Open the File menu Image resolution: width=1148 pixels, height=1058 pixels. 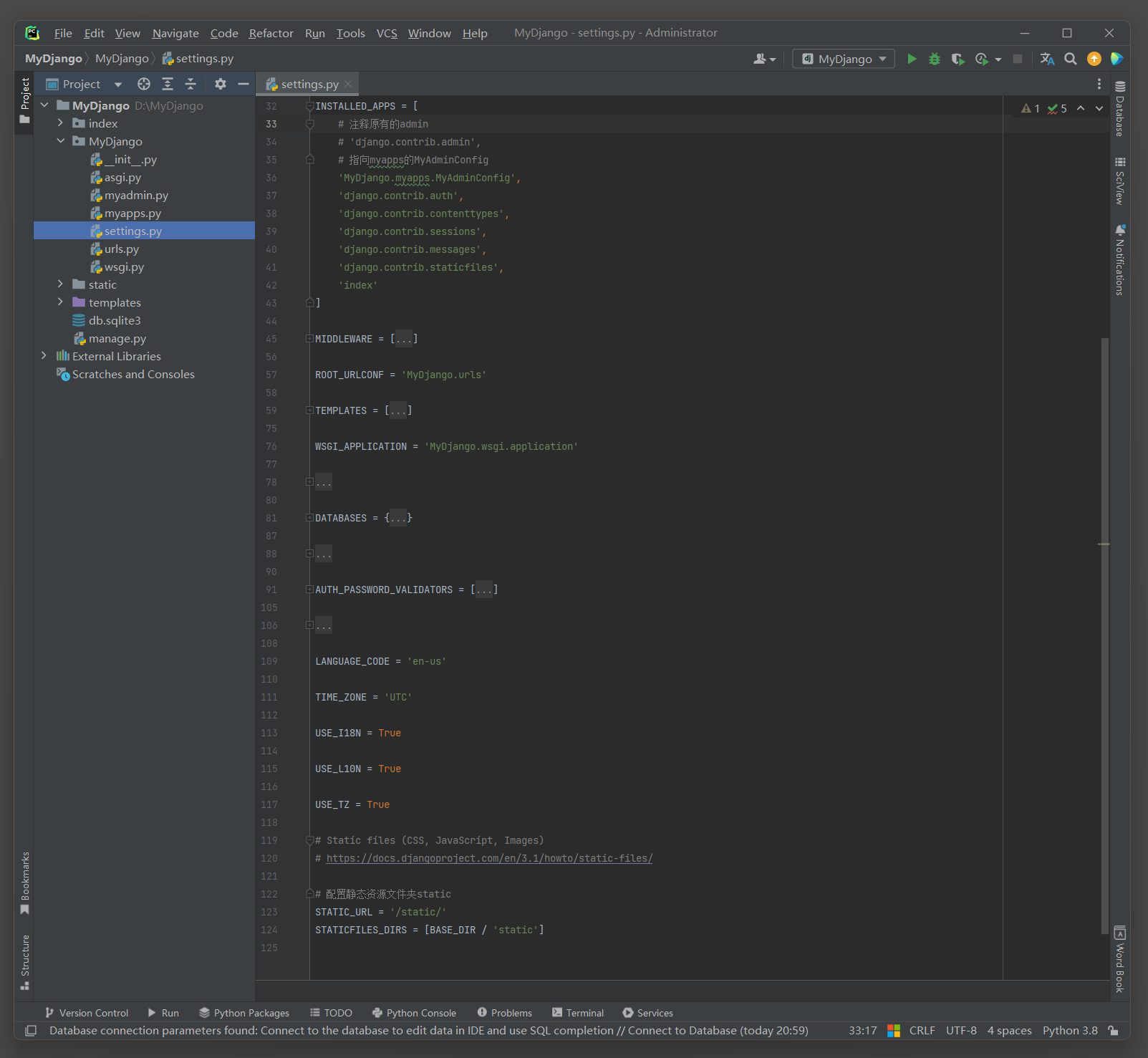(x=63, y=33)
